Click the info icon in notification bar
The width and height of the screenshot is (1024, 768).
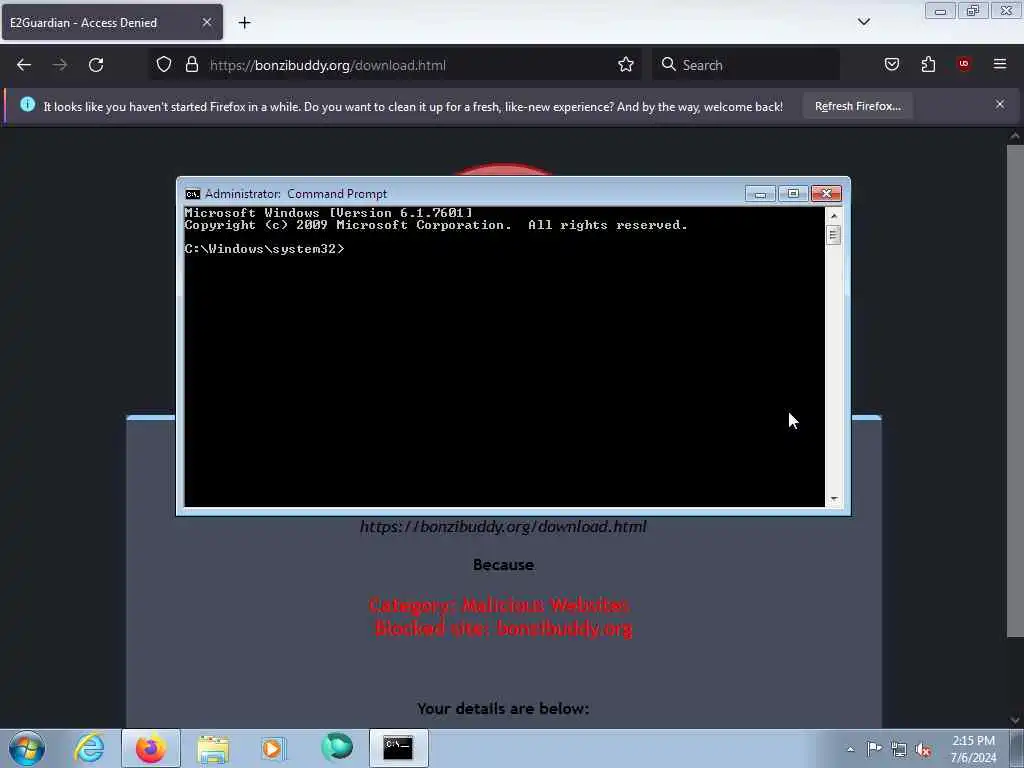pos(27,104)
